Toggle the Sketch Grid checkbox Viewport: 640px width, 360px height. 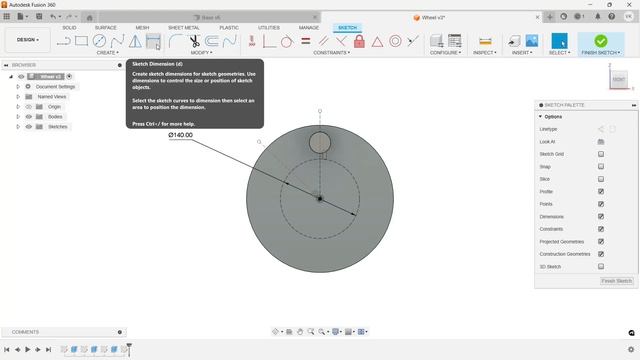[601, 154]
